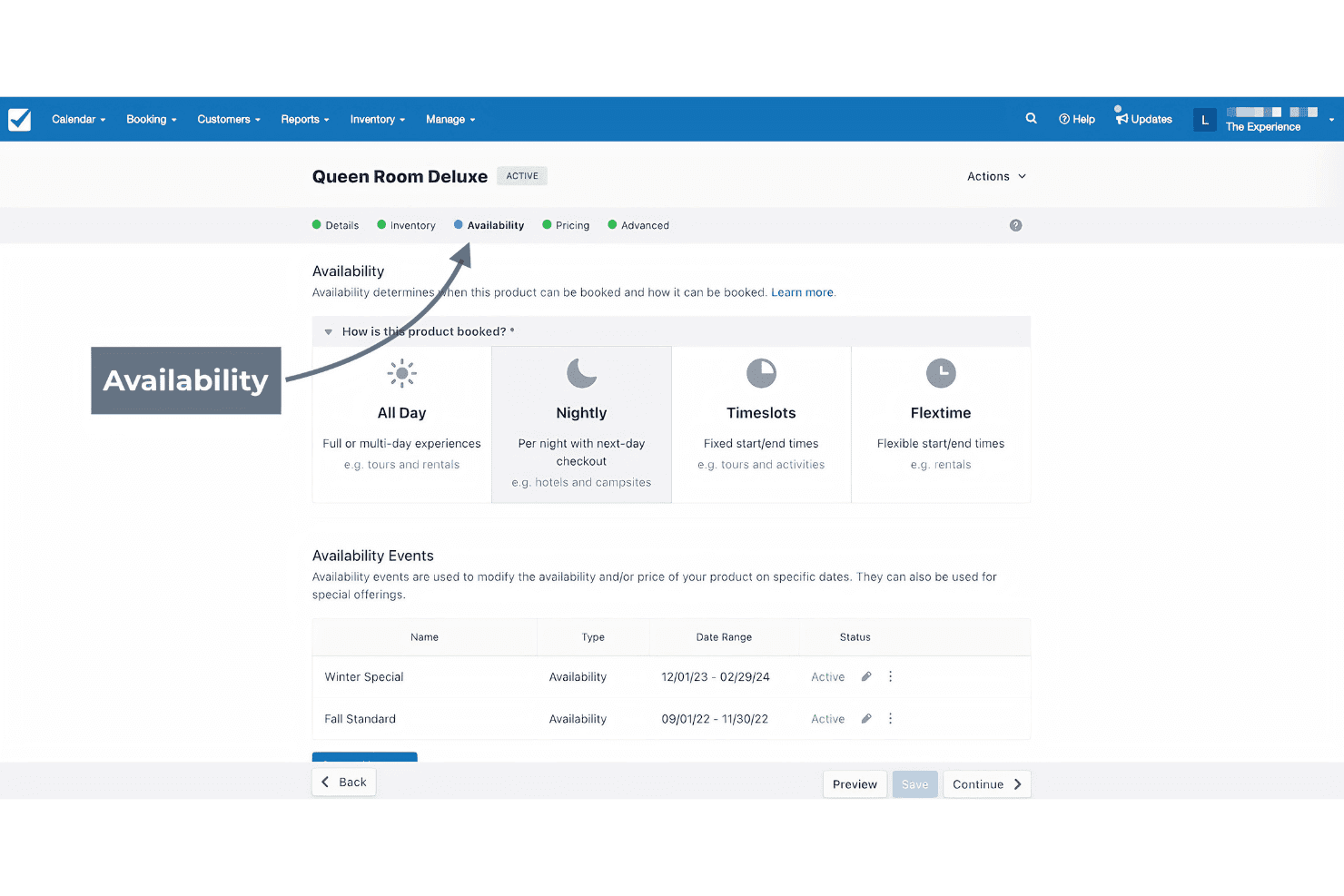
Task: View Updates via megaphone icon
Action: [1144, 119]
